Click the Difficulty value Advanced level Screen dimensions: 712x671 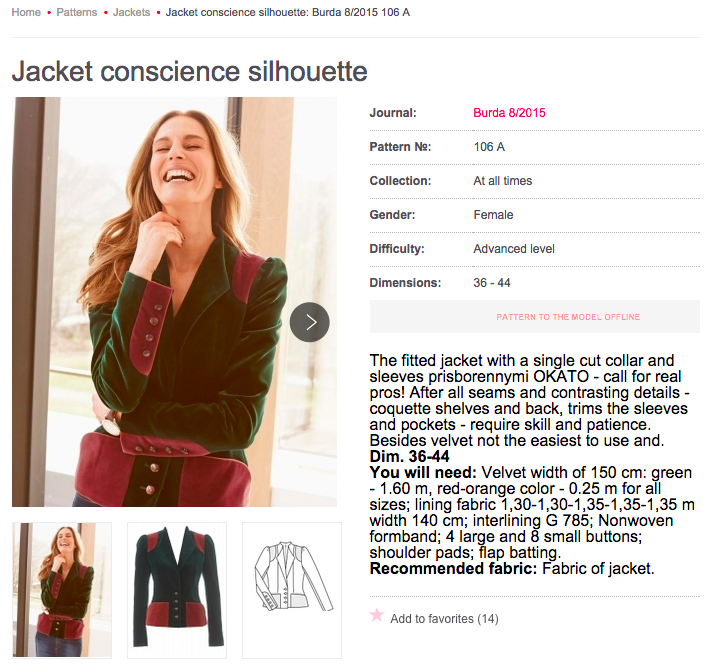pos(514,249)
